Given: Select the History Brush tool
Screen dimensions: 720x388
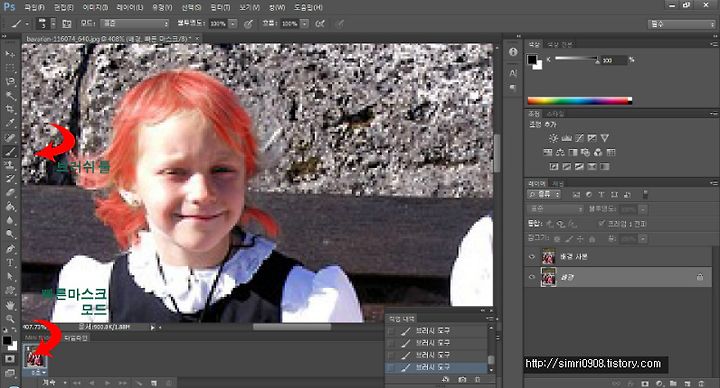Looking at the screenshot, I should coord(10,179).
